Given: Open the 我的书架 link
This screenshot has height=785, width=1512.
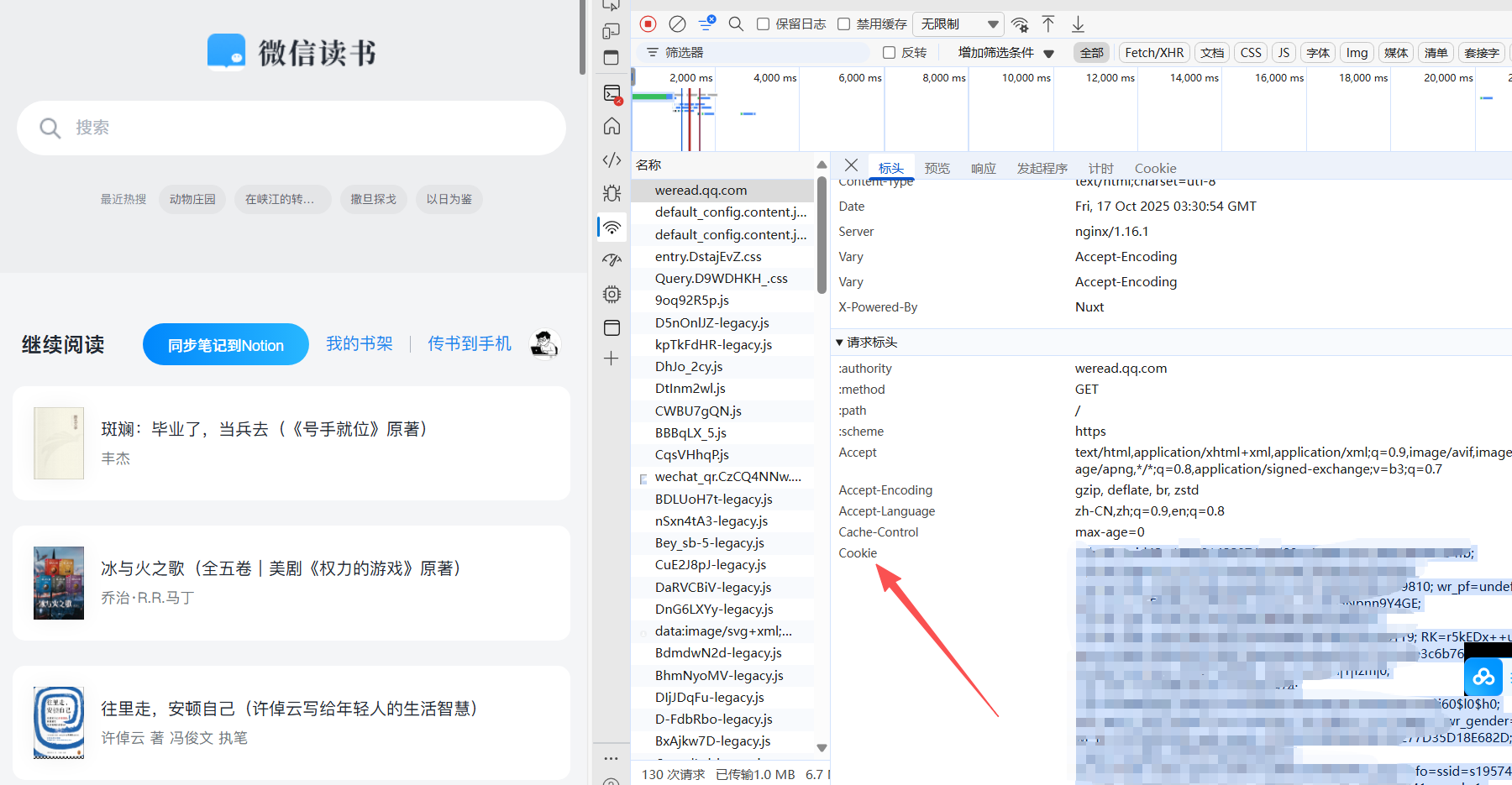Looking at the screenshot, I should tap(360, 343).
